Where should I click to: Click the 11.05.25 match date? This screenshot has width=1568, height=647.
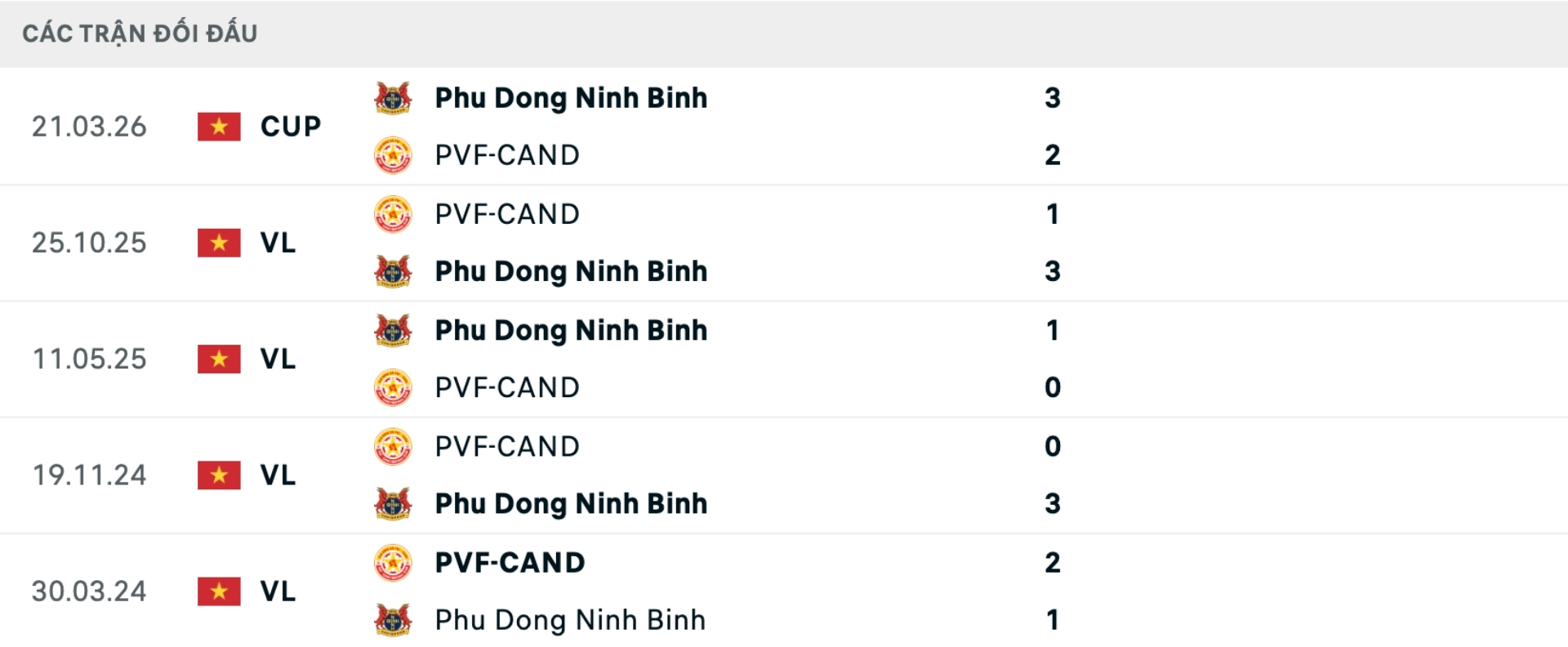(89, 359)
